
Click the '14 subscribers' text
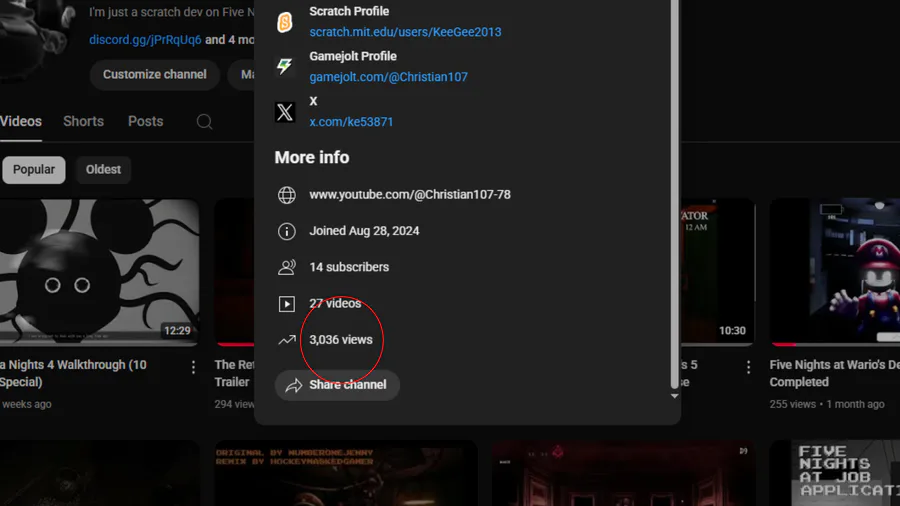[349, 267]
